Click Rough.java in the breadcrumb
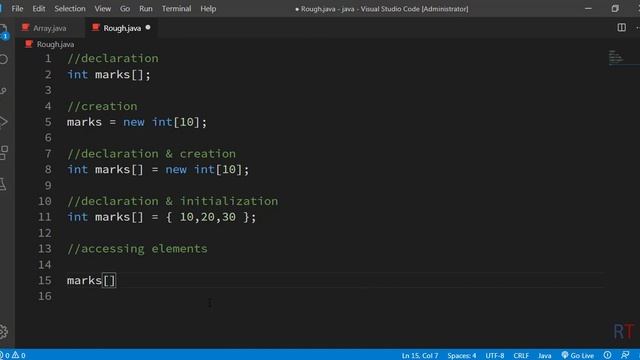This screenshot has height=360, width=640. coord(55,44)
